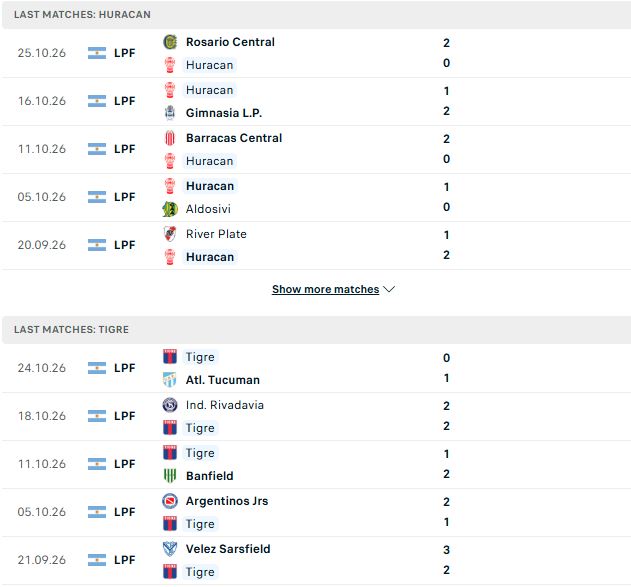Click Argentina flag on 25.10.26 match
This screenshot has height=587, width=631.
pyautogui.click(x=97, y=53)
